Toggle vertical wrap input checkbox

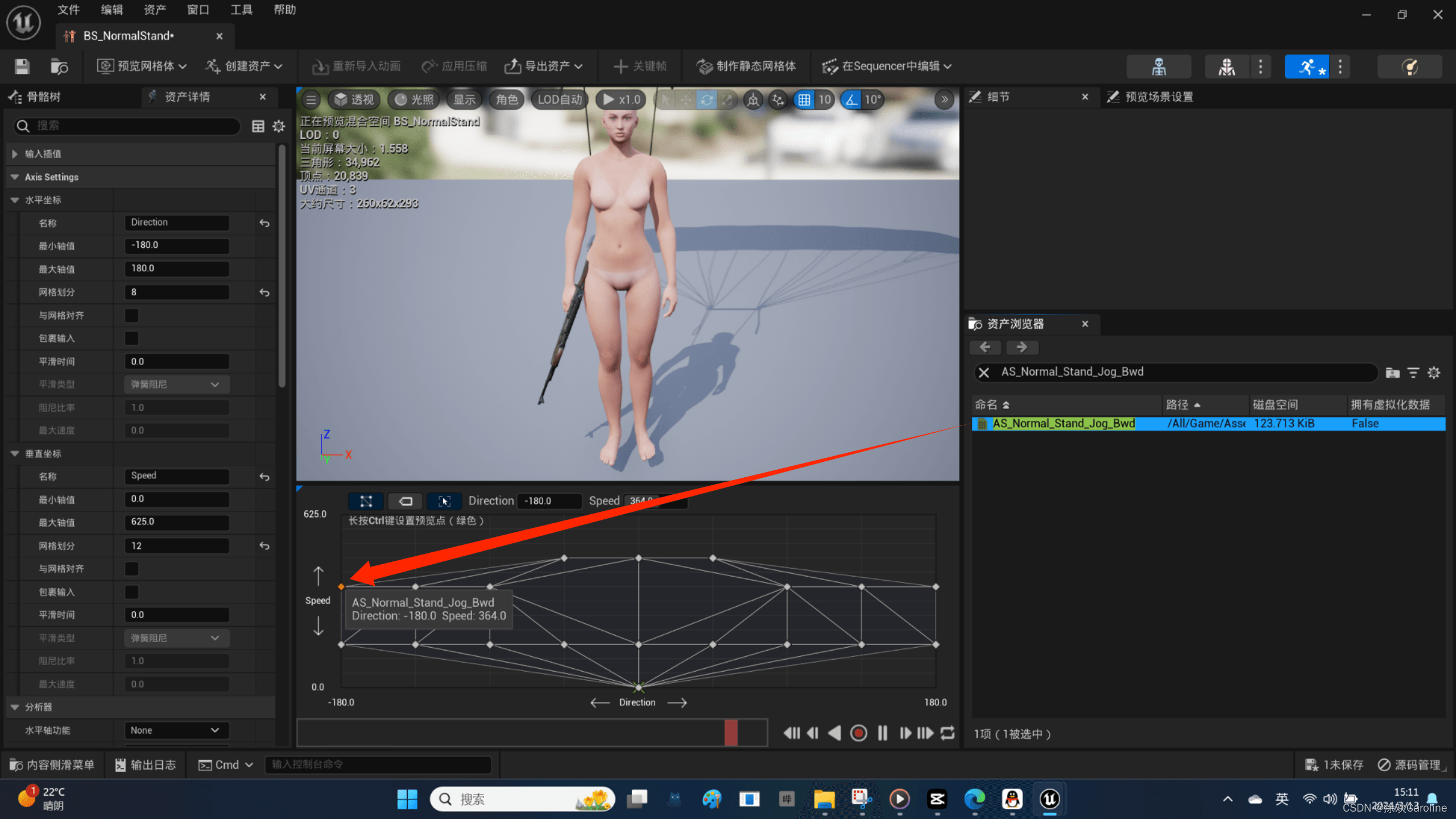tap(131, 592)
